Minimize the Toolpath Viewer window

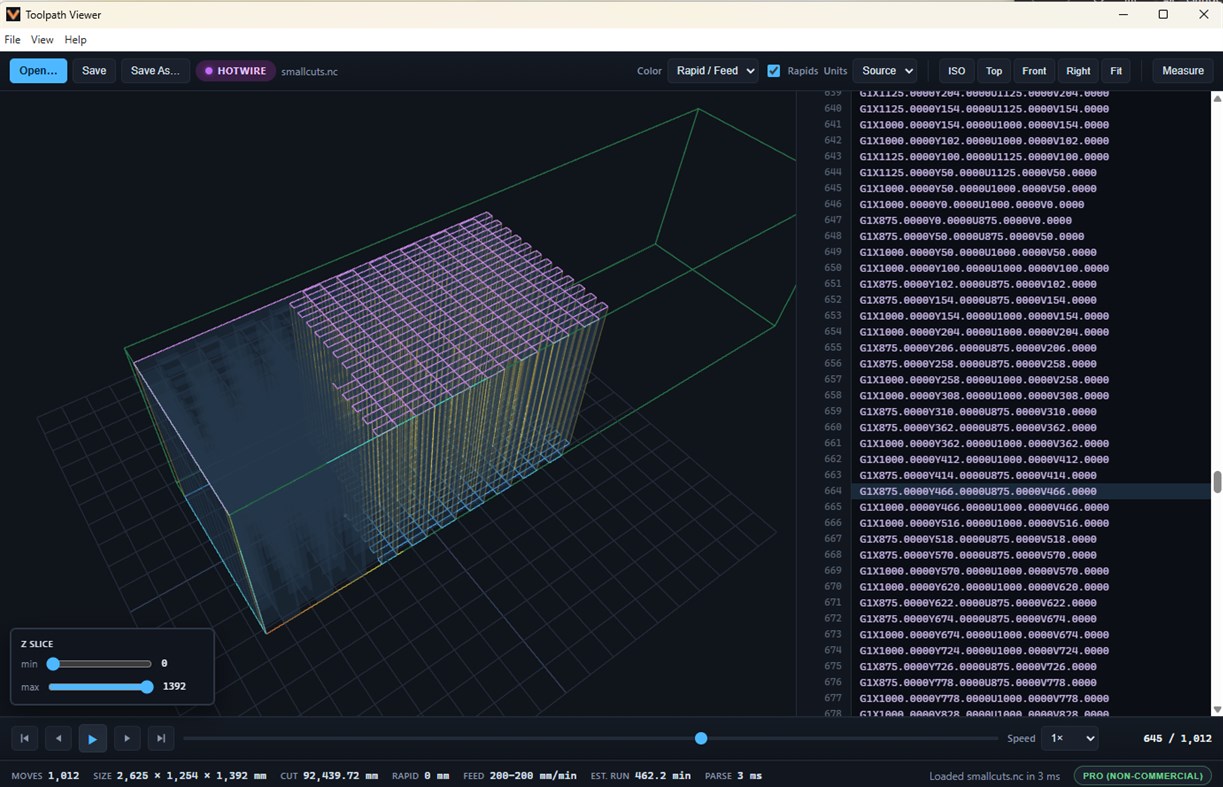[x=1122, y=14]
